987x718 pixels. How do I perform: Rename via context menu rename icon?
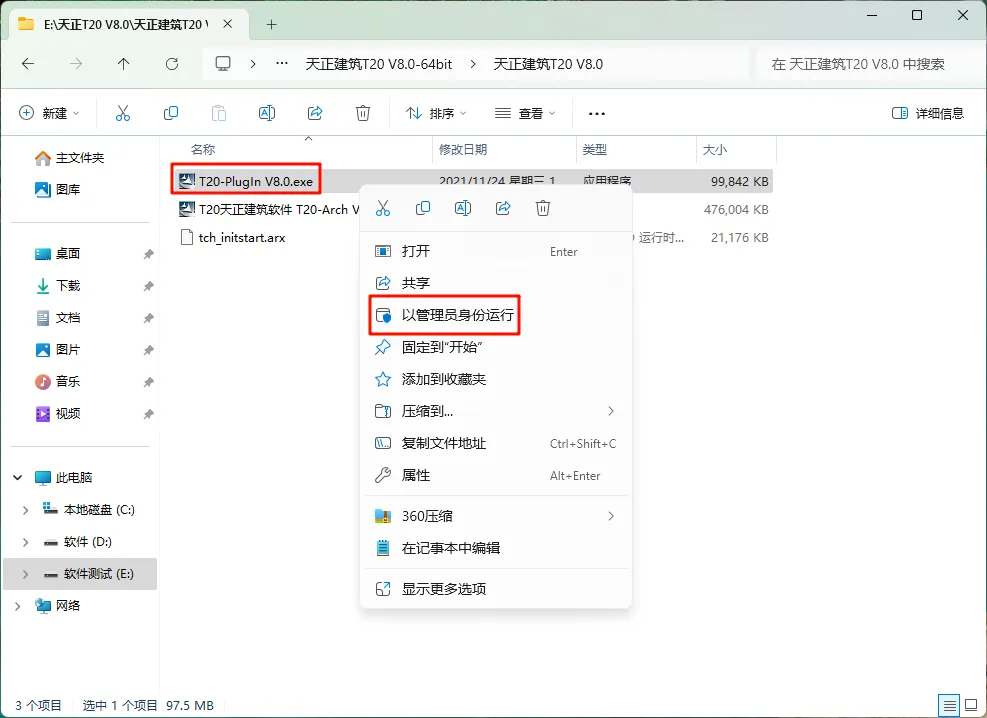click(463, 208)
